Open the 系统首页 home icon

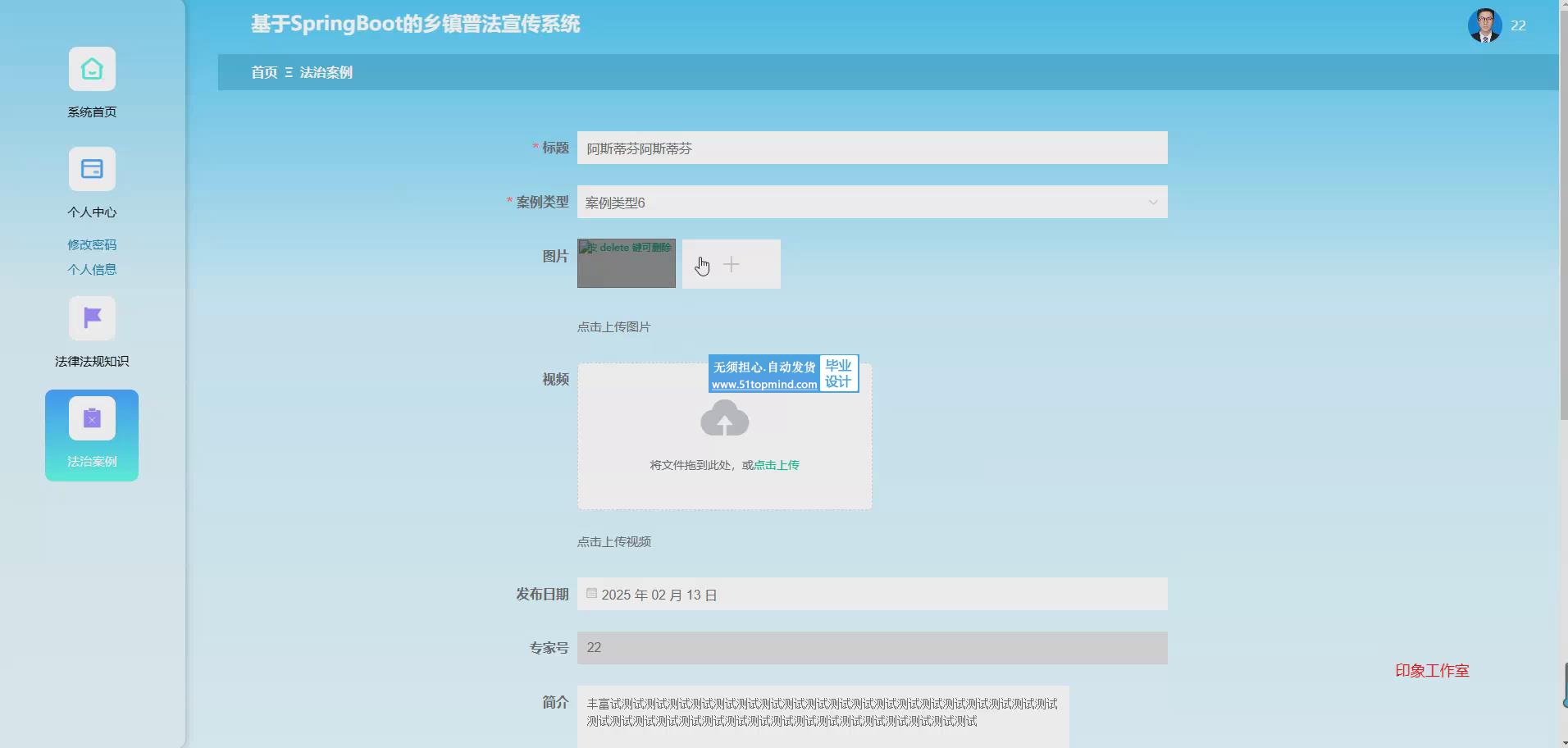point(92,70)
